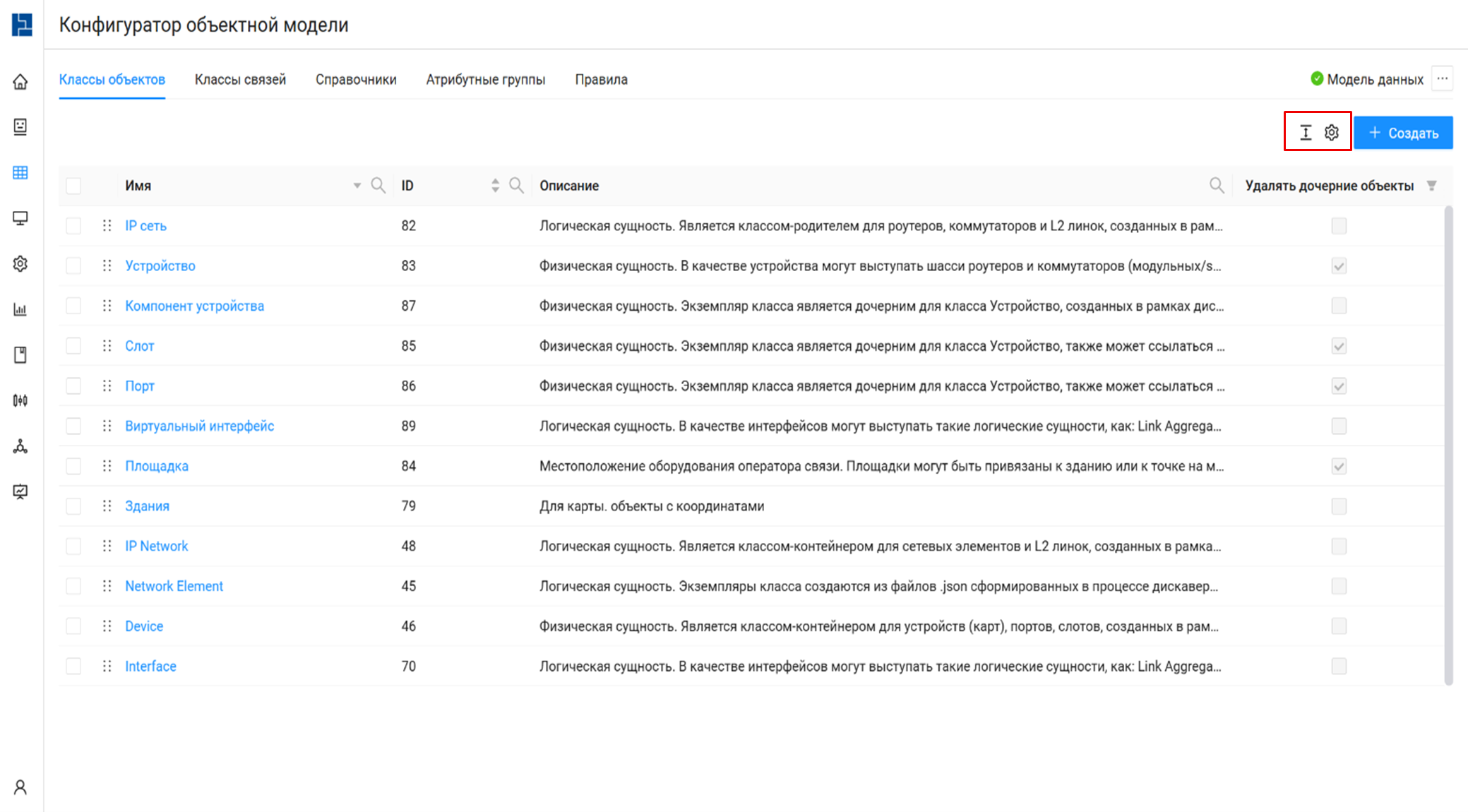
Task: Open filter for Удалять дочерние объекты
Action: pos(1431,186)
